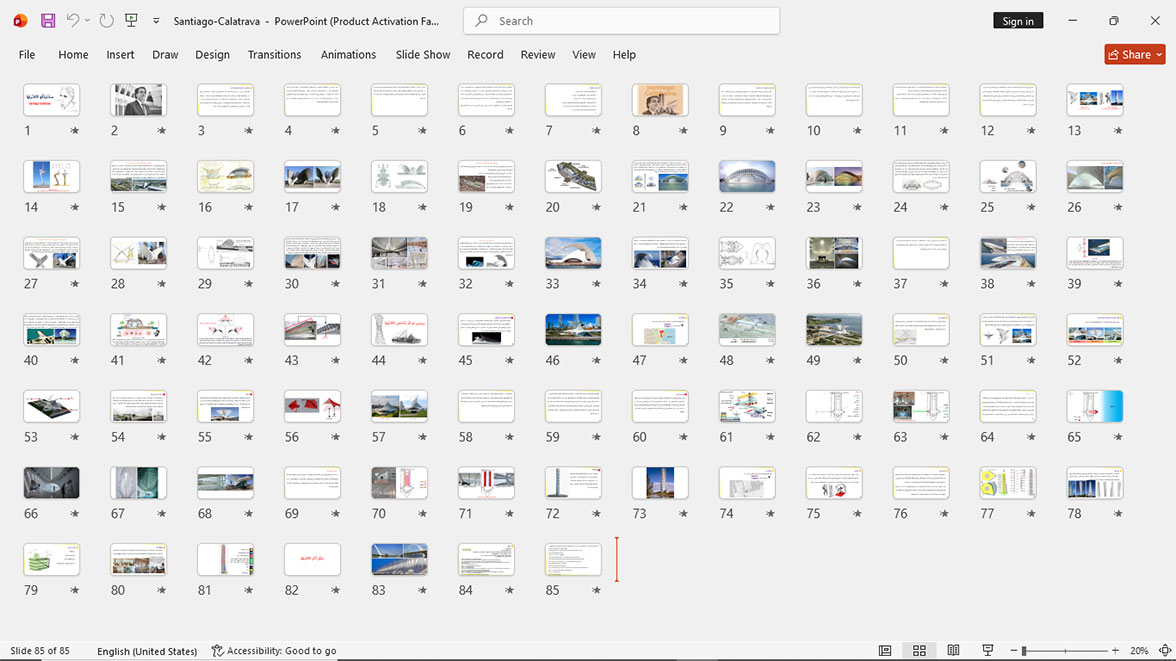This screenshot has height=661, width=1176.
Task: Open the Slide Show ribbon tab
Action: [x=423, y=55]
